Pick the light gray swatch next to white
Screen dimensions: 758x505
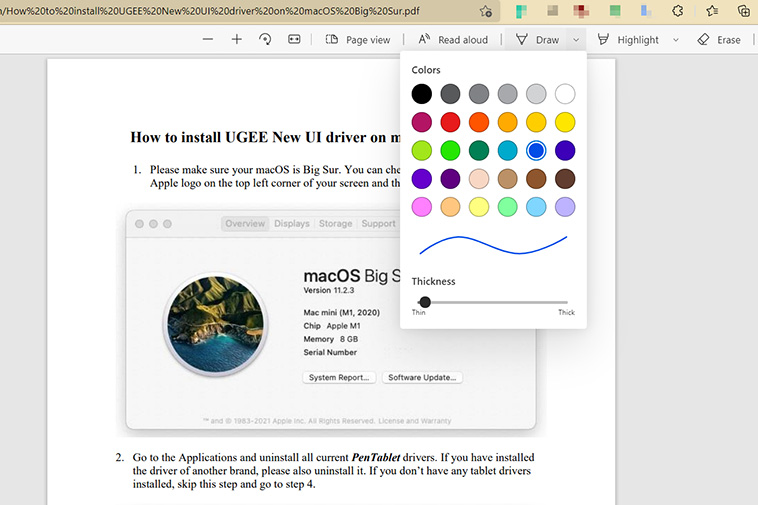(x=536, y=94)
